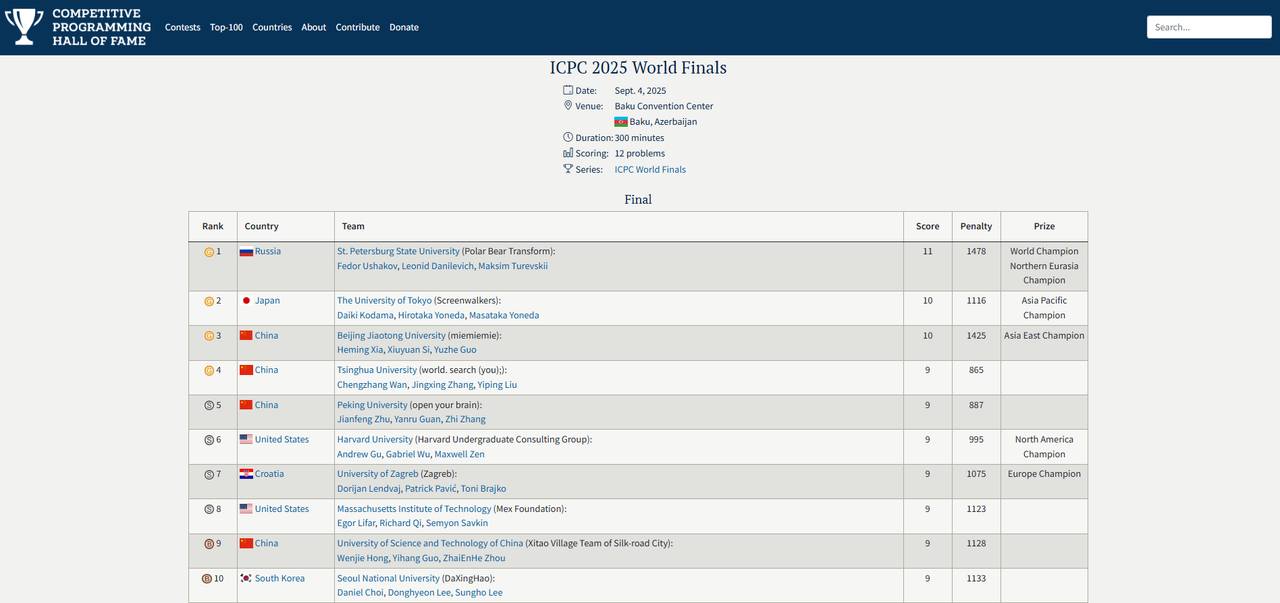This screenshot has width=1280, height=603.
Task: Click the Japan flag icon
Action: (246, 300)
